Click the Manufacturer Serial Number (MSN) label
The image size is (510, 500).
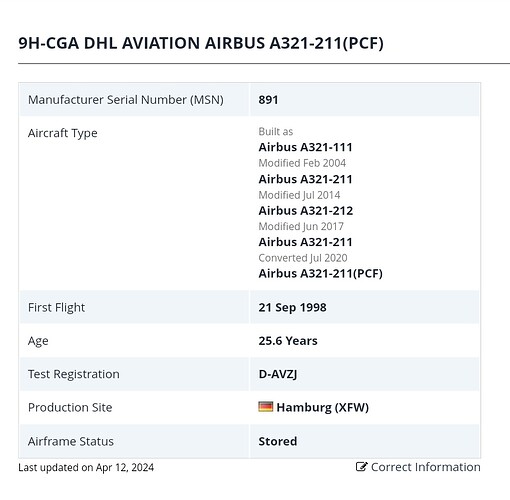[126, 100]
